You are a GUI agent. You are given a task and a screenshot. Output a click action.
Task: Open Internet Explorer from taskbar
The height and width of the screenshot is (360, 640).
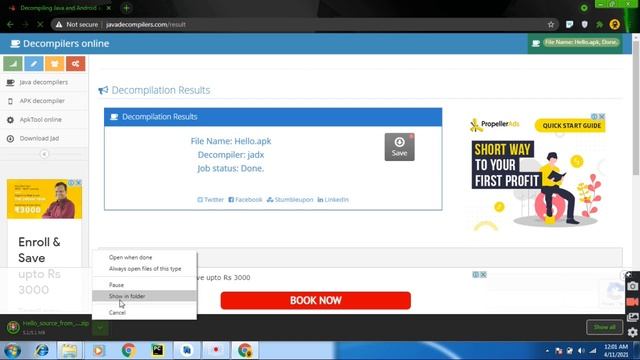pyautogui.click(x=42, y=351)
